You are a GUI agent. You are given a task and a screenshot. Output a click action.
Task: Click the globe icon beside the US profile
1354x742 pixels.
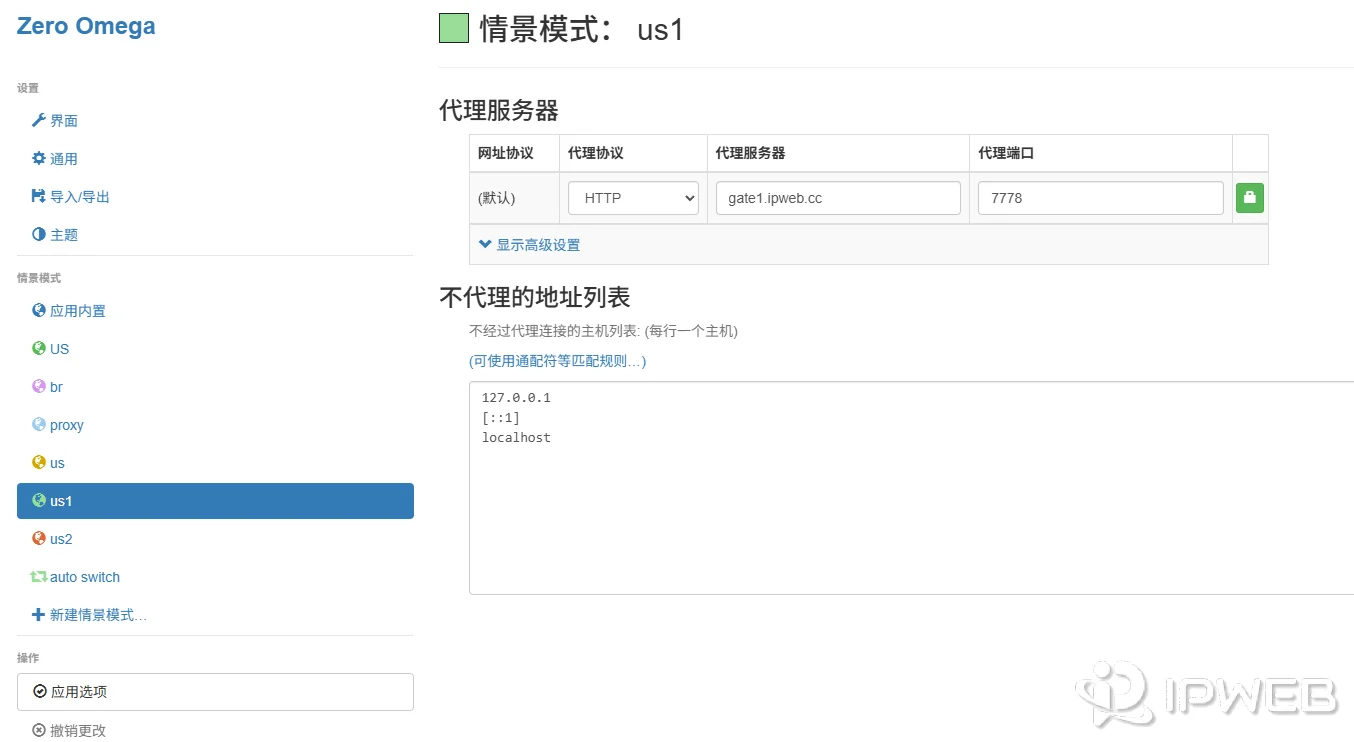point(38,348)
